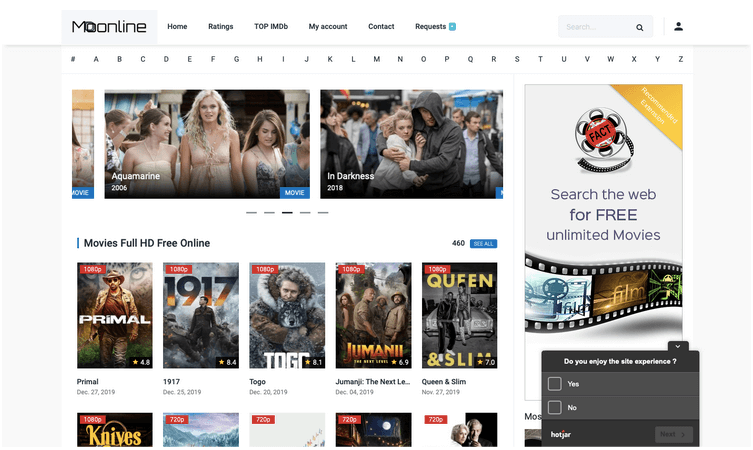Filter movies by letter N
753x450 pixels.
(400, 59)
